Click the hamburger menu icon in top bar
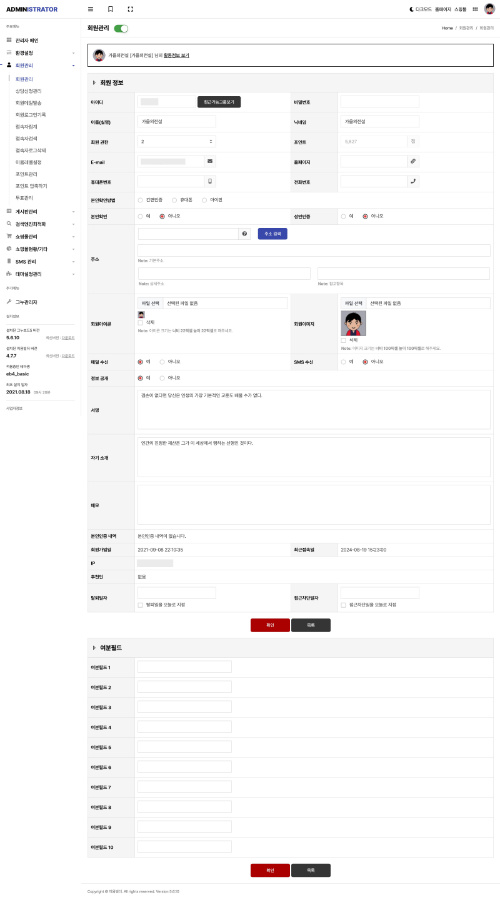 click(91, 9)
